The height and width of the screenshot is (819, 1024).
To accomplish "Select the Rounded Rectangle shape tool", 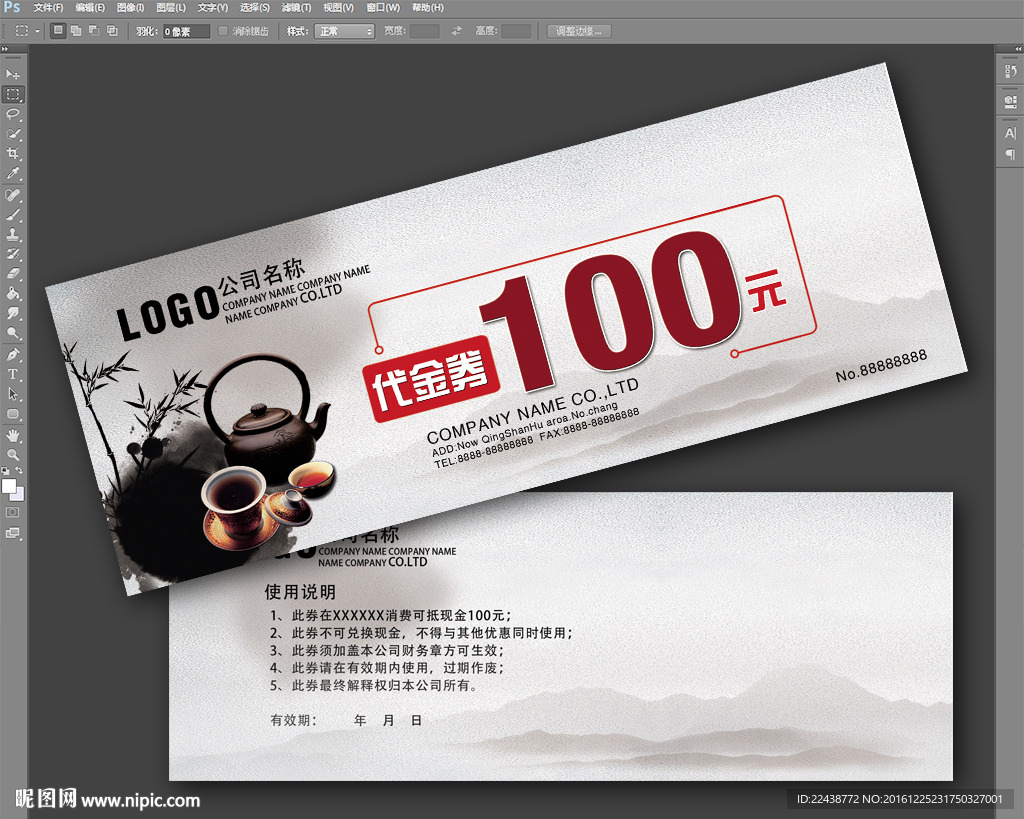I will click(12, 414).
